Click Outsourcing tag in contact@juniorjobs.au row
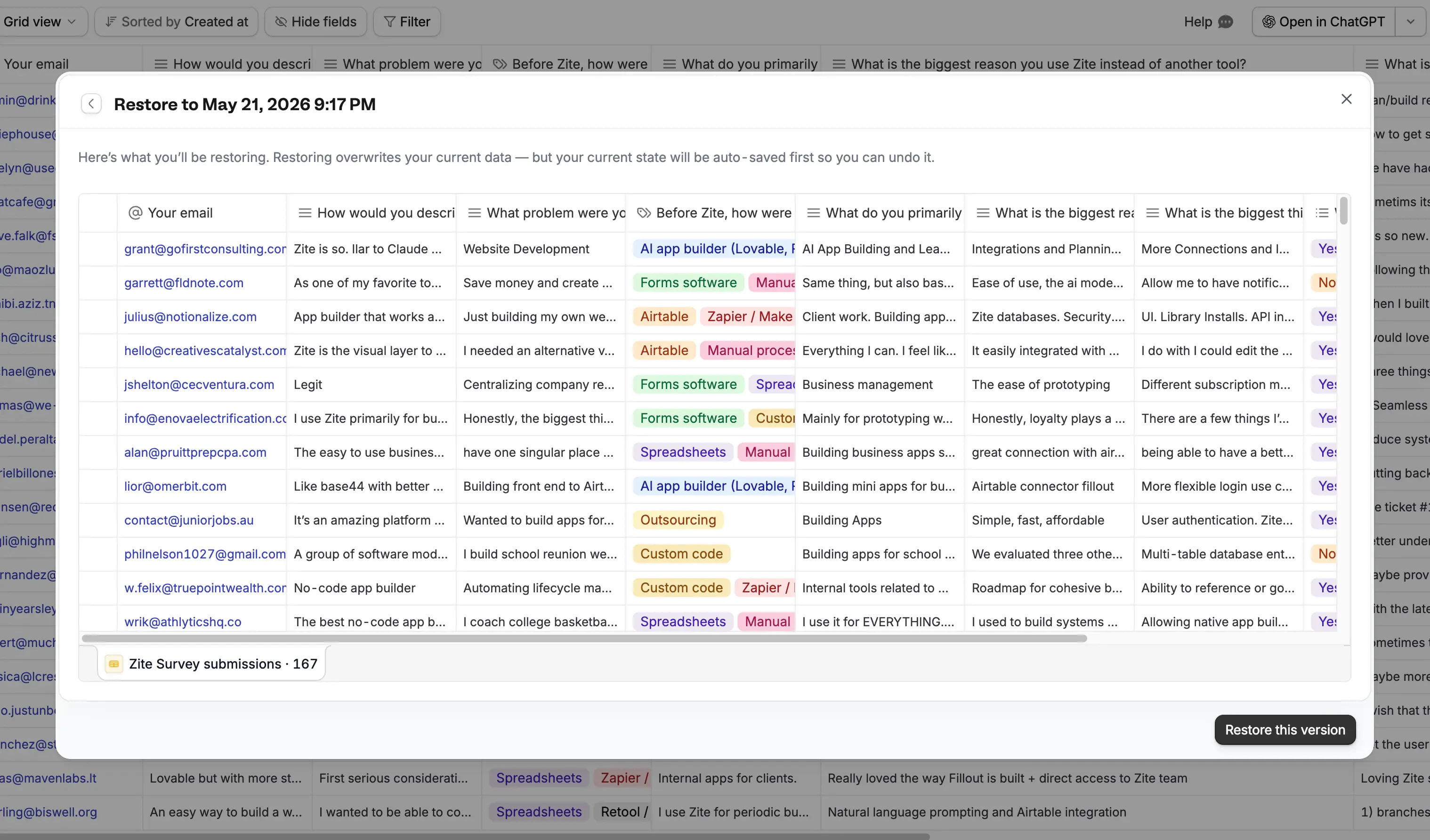This screenshot has width=1430, height=840. (678, 520)
